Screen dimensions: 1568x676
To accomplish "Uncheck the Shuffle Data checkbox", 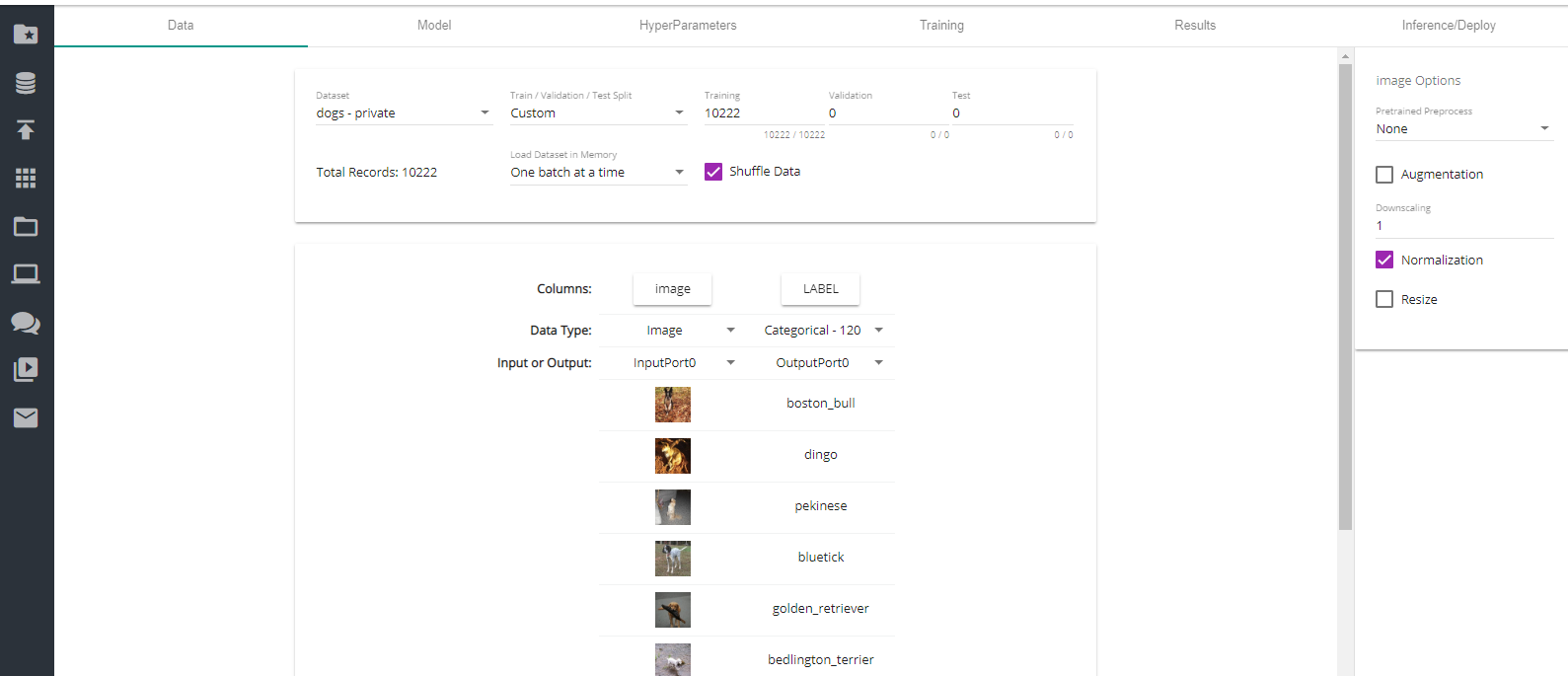I will [x=713, y=172].
